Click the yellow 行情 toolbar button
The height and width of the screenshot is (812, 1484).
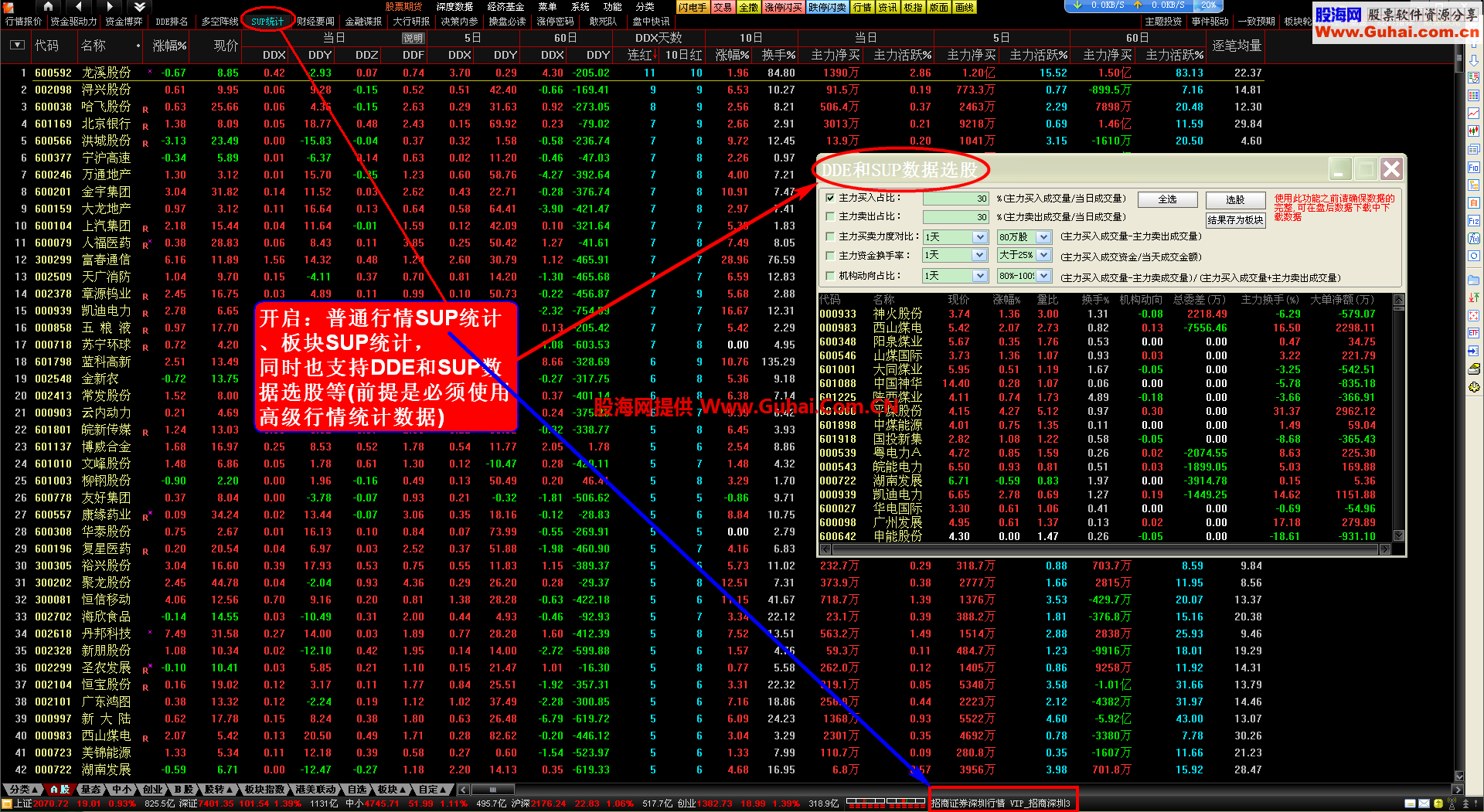click(x=862, y=7)
